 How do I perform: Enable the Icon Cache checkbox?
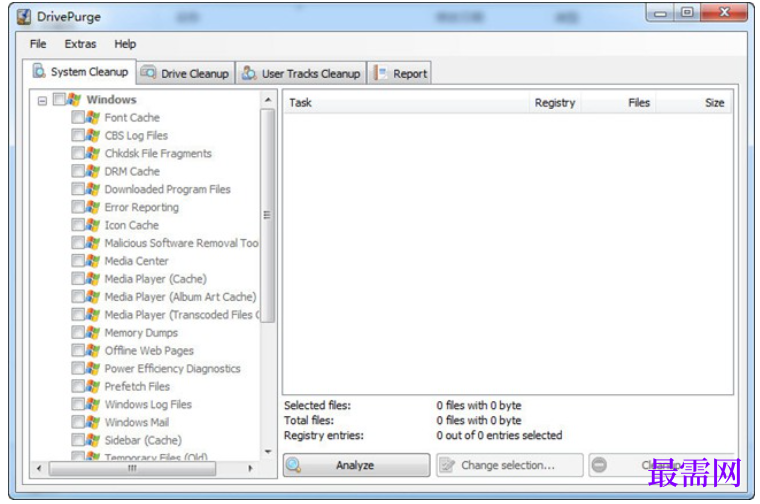pyautogui.click(x=78, y=225)
